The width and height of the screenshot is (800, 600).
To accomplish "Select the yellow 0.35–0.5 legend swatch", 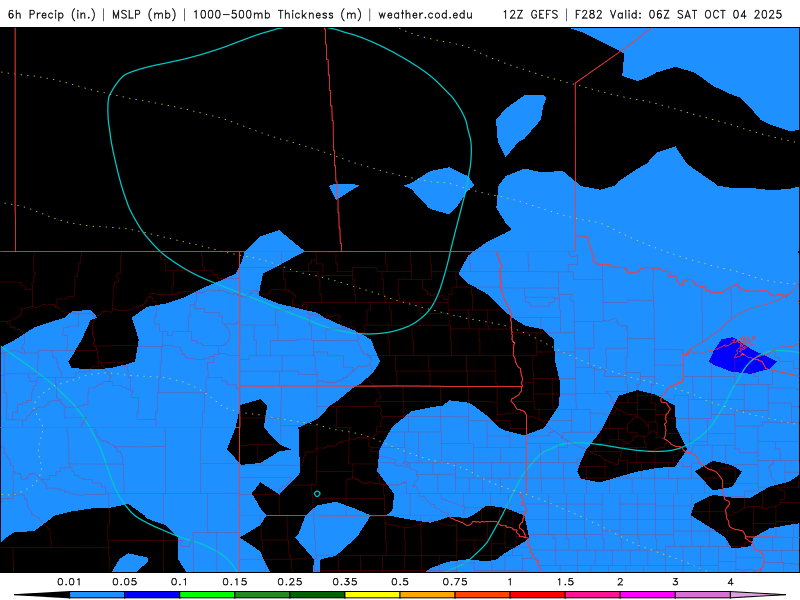I will pos(372,595).
